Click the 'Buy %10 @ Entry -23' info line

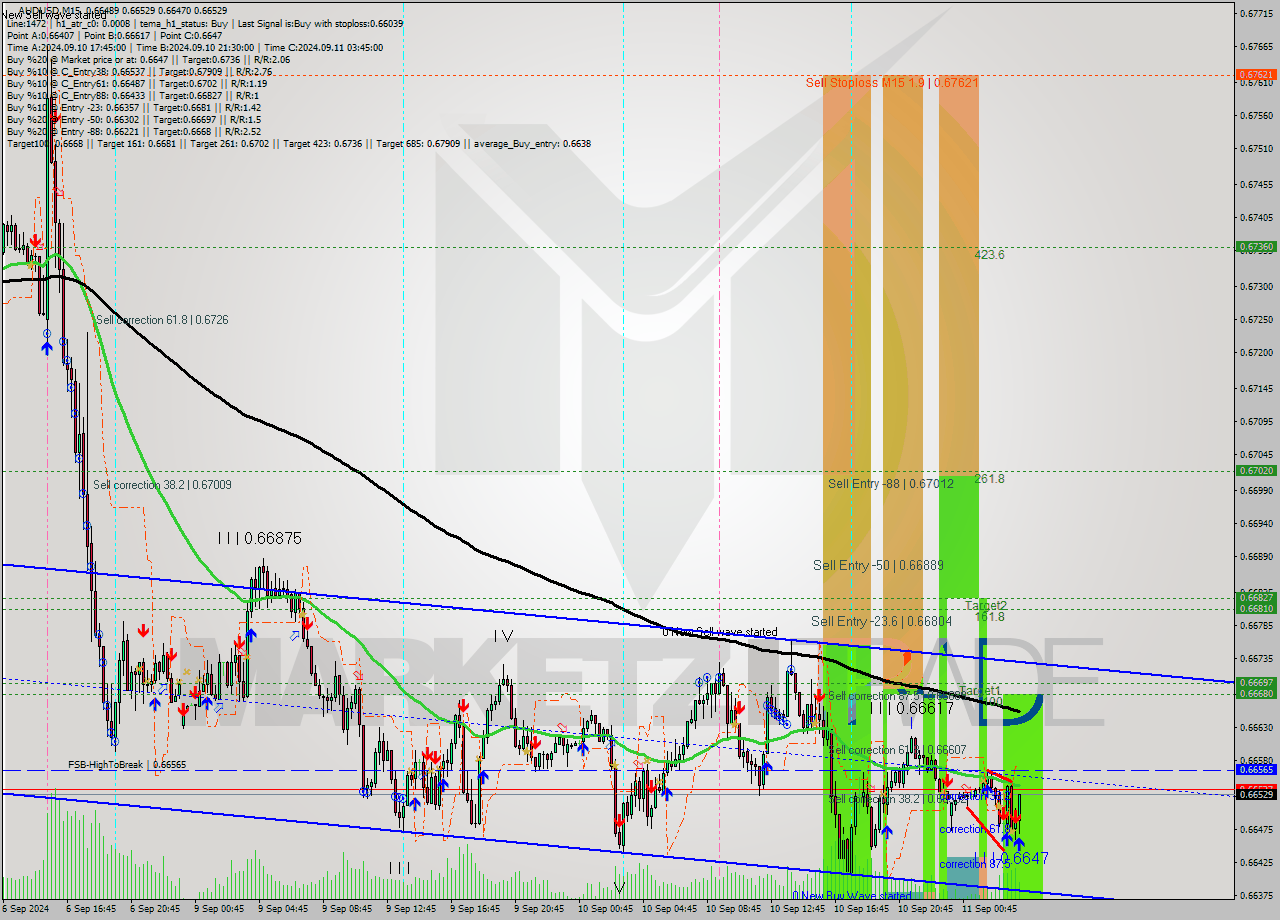click(134, 107)
